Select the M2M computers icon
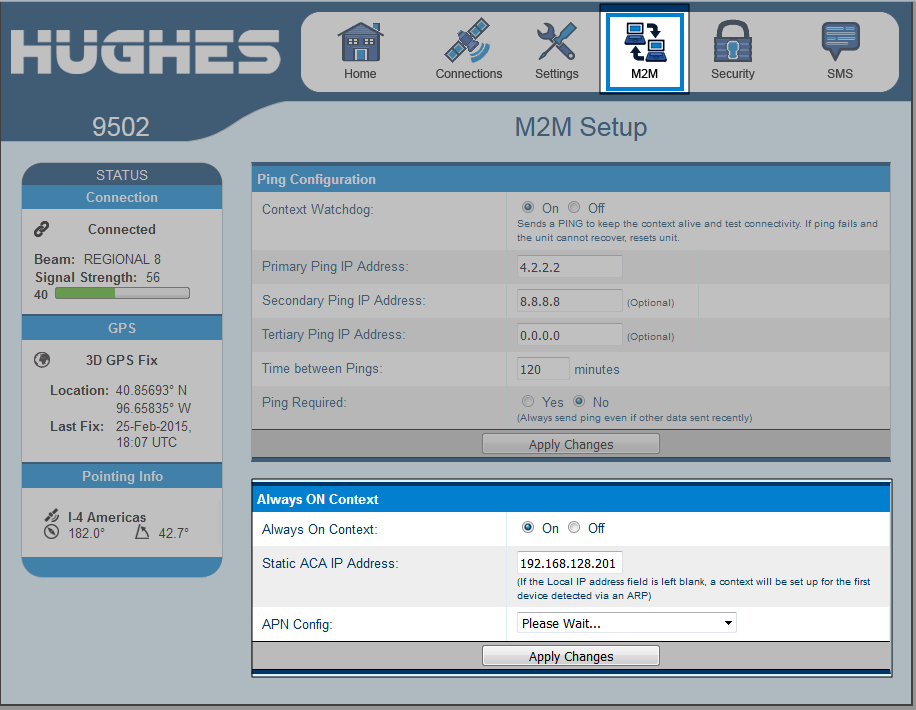This screenshot has width=916, height=710. pos(644,41)
